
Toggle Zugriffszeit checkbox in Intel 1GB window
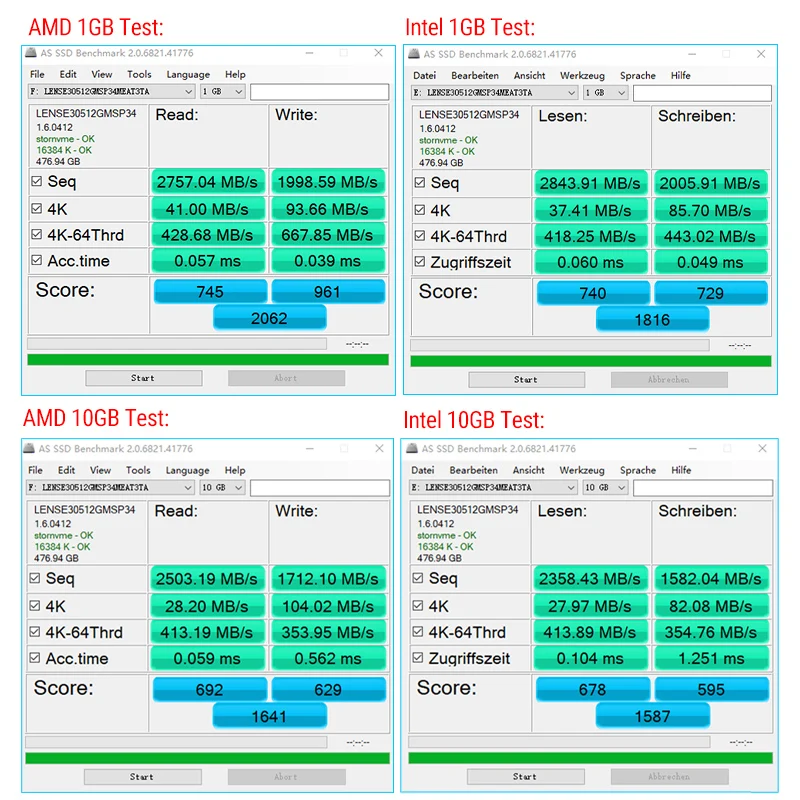click(x=419, y=262)
